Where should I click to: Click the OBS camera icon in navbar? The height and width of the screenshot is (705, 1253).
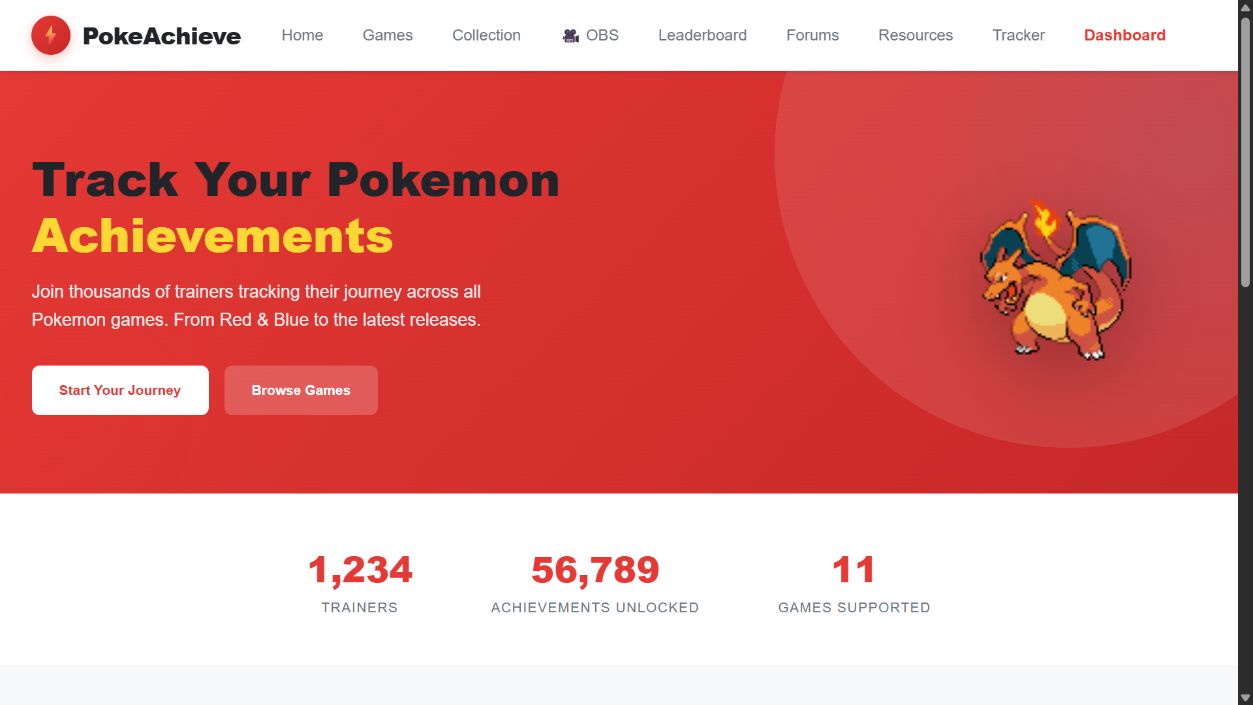[x=571, y=35]
